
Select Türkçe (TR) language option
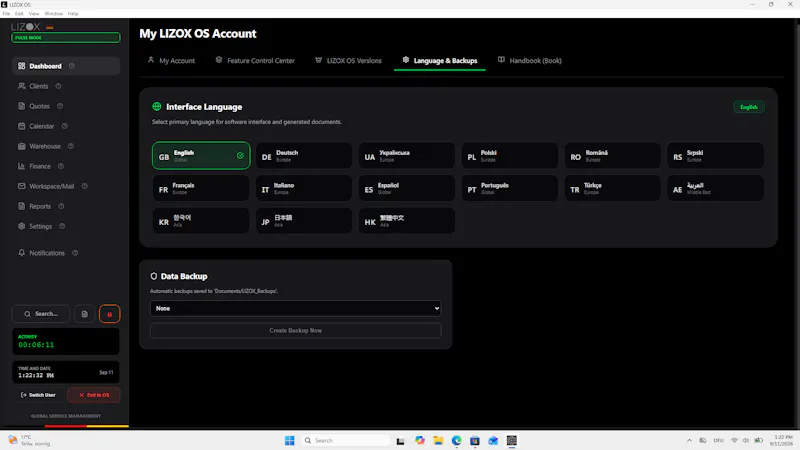[x=613, y=188]
